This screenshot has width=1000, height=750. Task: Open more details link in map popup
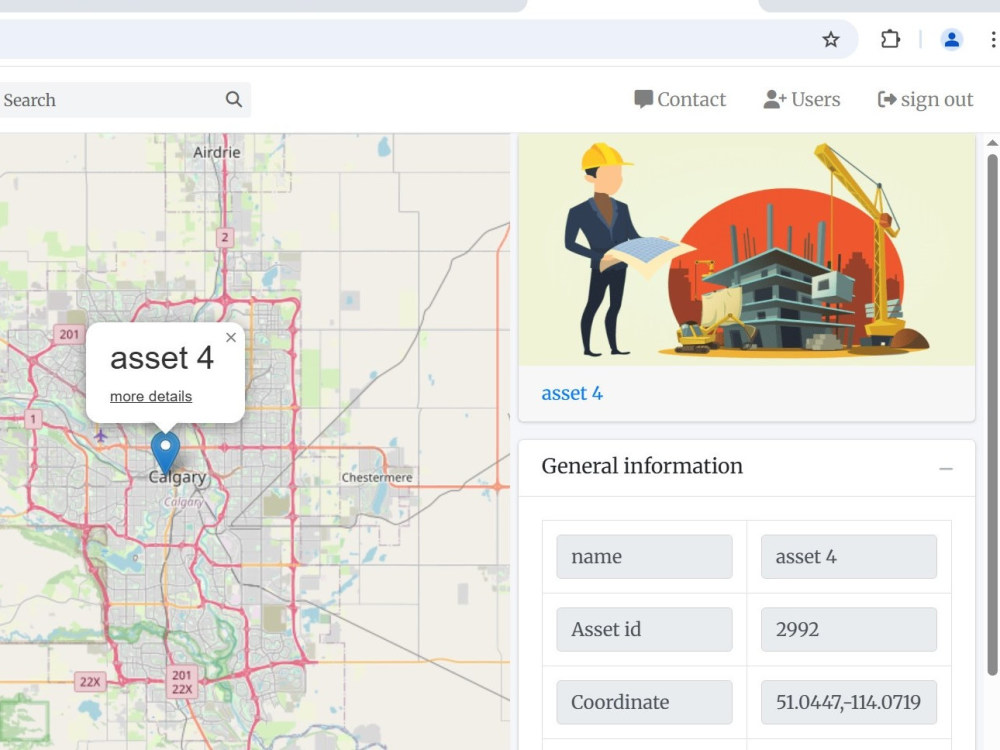151,396
